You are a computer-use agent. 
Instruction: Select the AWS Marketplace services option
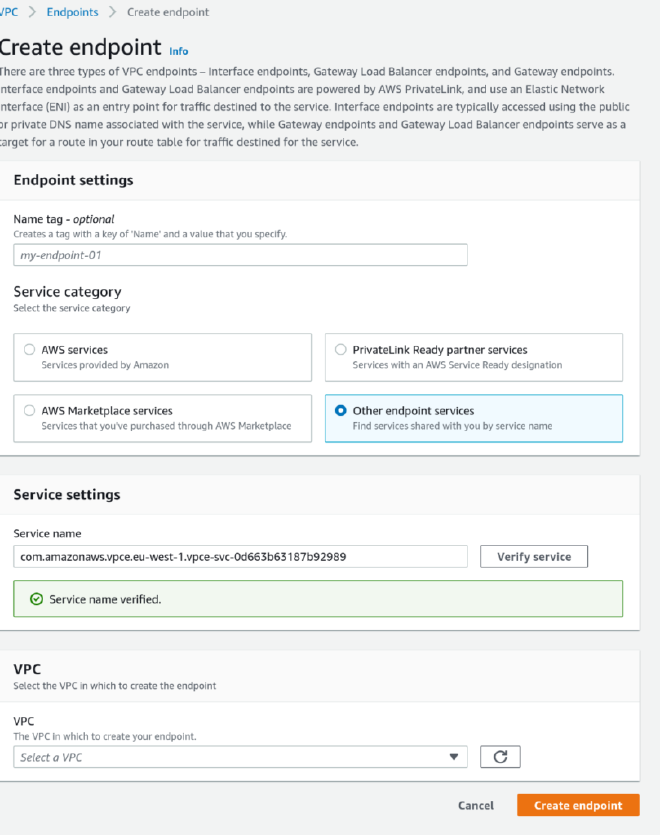[30, 411]
